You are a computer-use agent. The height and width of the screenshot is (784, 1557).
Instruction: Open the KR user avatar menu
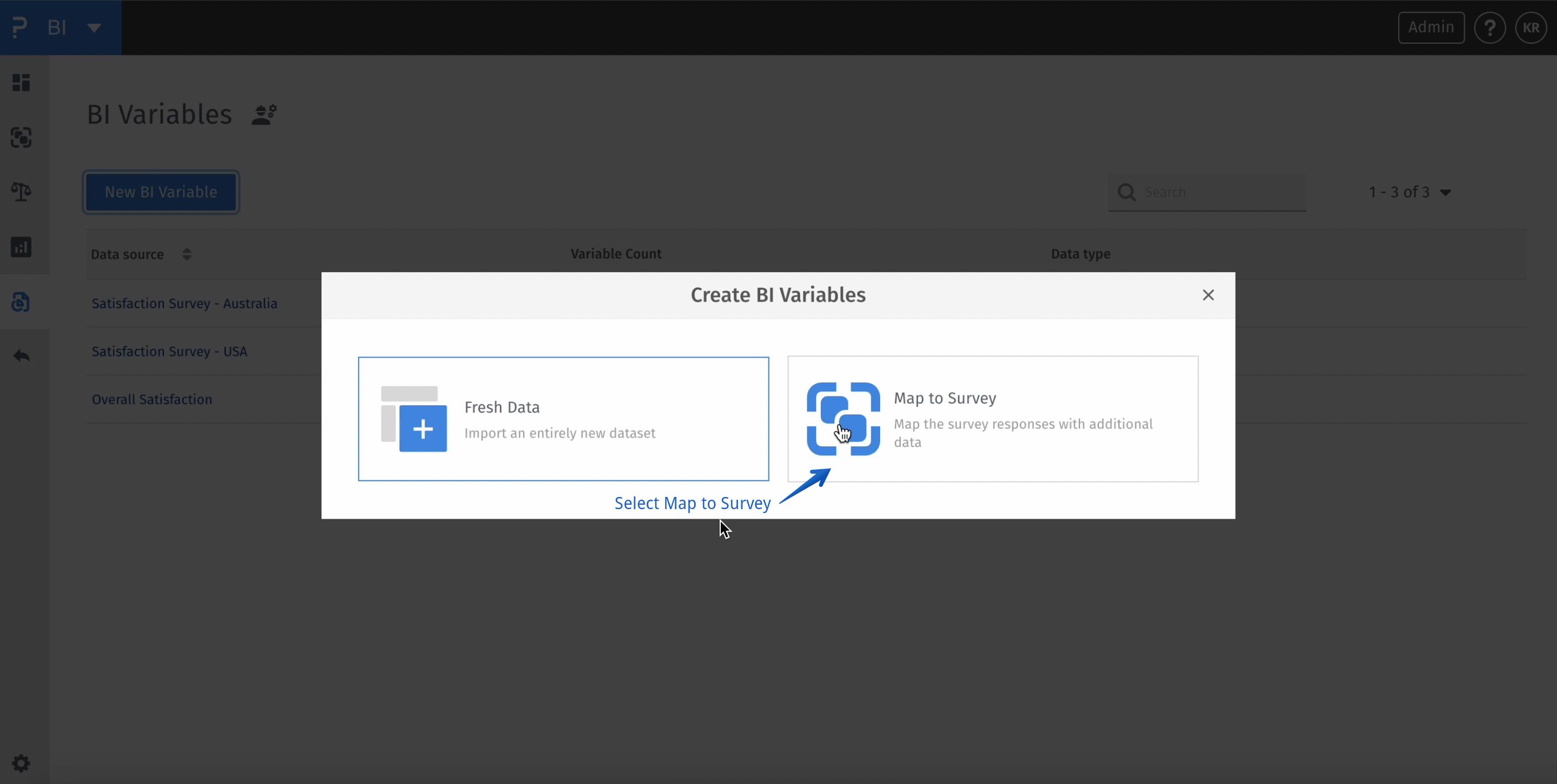pos(1530,28)
